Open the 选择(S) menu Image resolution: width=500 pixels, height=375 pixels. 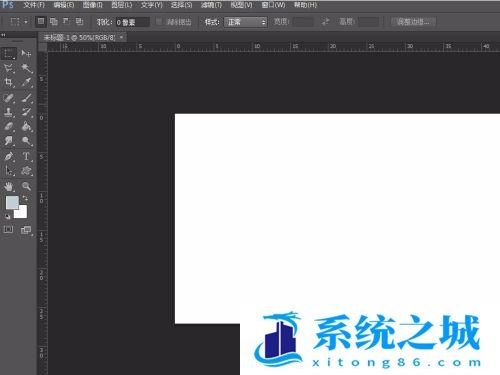tap(182, 5)
